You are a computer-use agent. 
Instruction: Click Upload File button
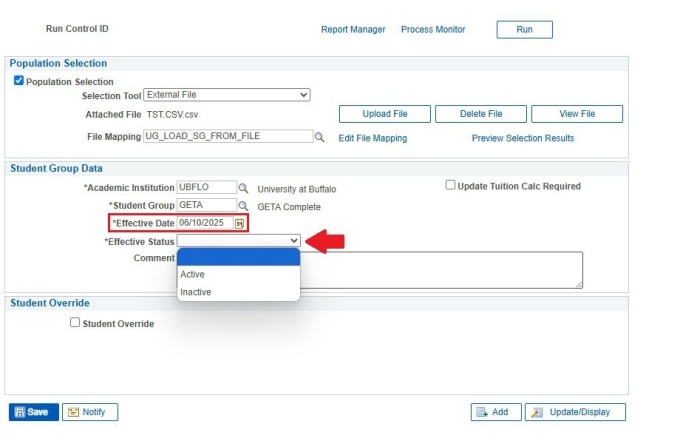[x=385, y=114]
